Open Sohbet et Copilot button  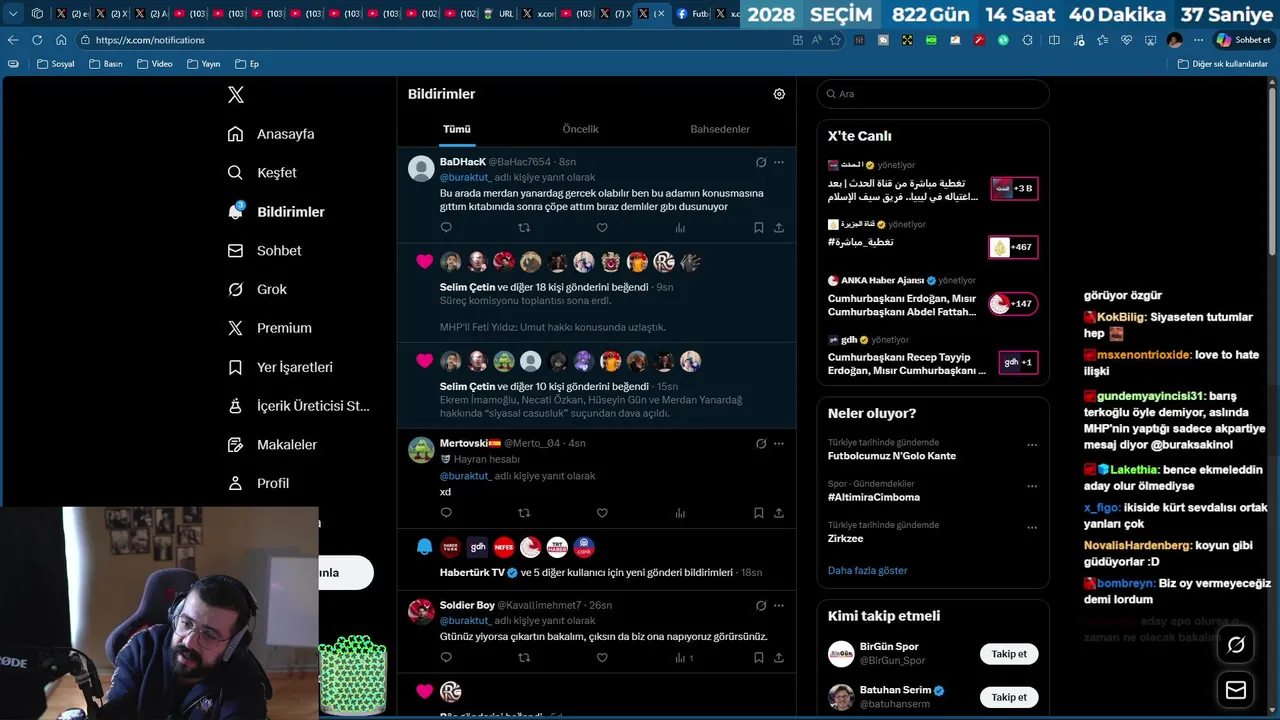pos(1243,40)
